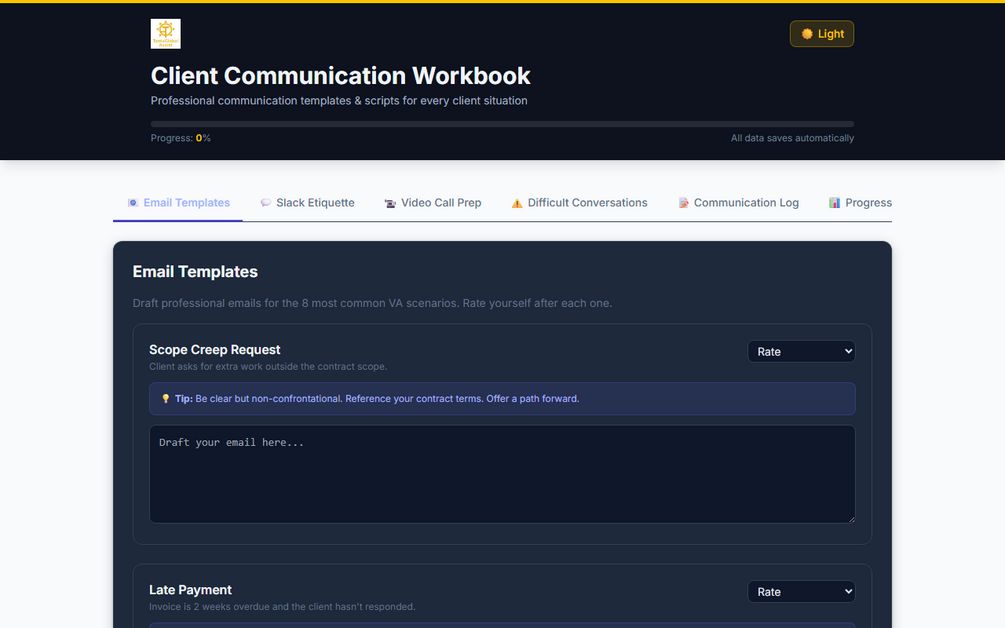The height and width of the screenshot is (628, 1005).
Task: Open the Progress tab
Action: pyautogui.click(x=860, y=202)
